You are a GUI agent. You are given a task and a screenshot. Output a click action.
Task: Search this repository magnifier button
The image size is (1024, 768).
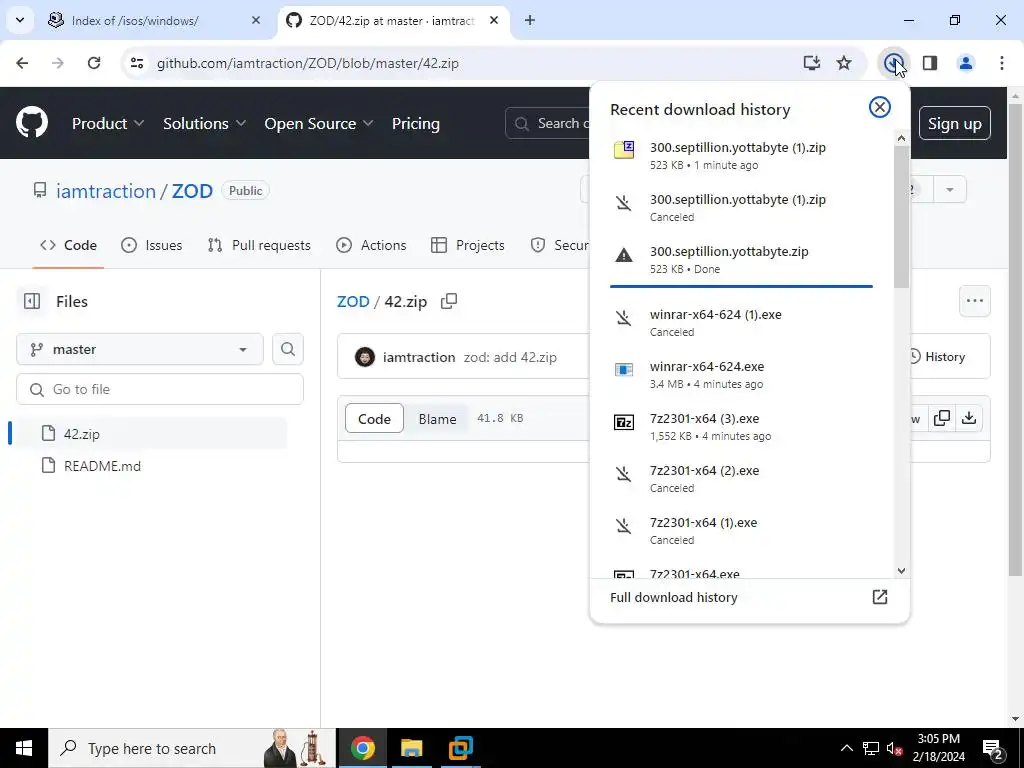(287, 349)
